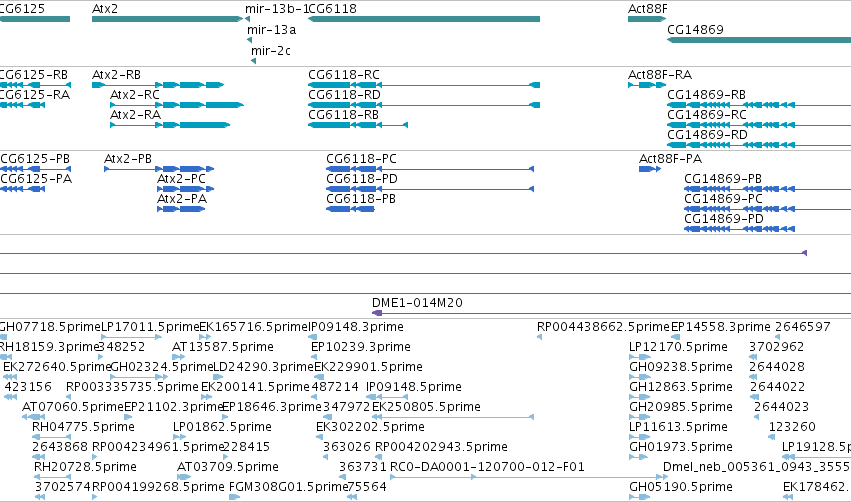The height and width of the screenshot is (502, 851).
Task: Select the mir-13a label
Action: (x=271, y=29)
